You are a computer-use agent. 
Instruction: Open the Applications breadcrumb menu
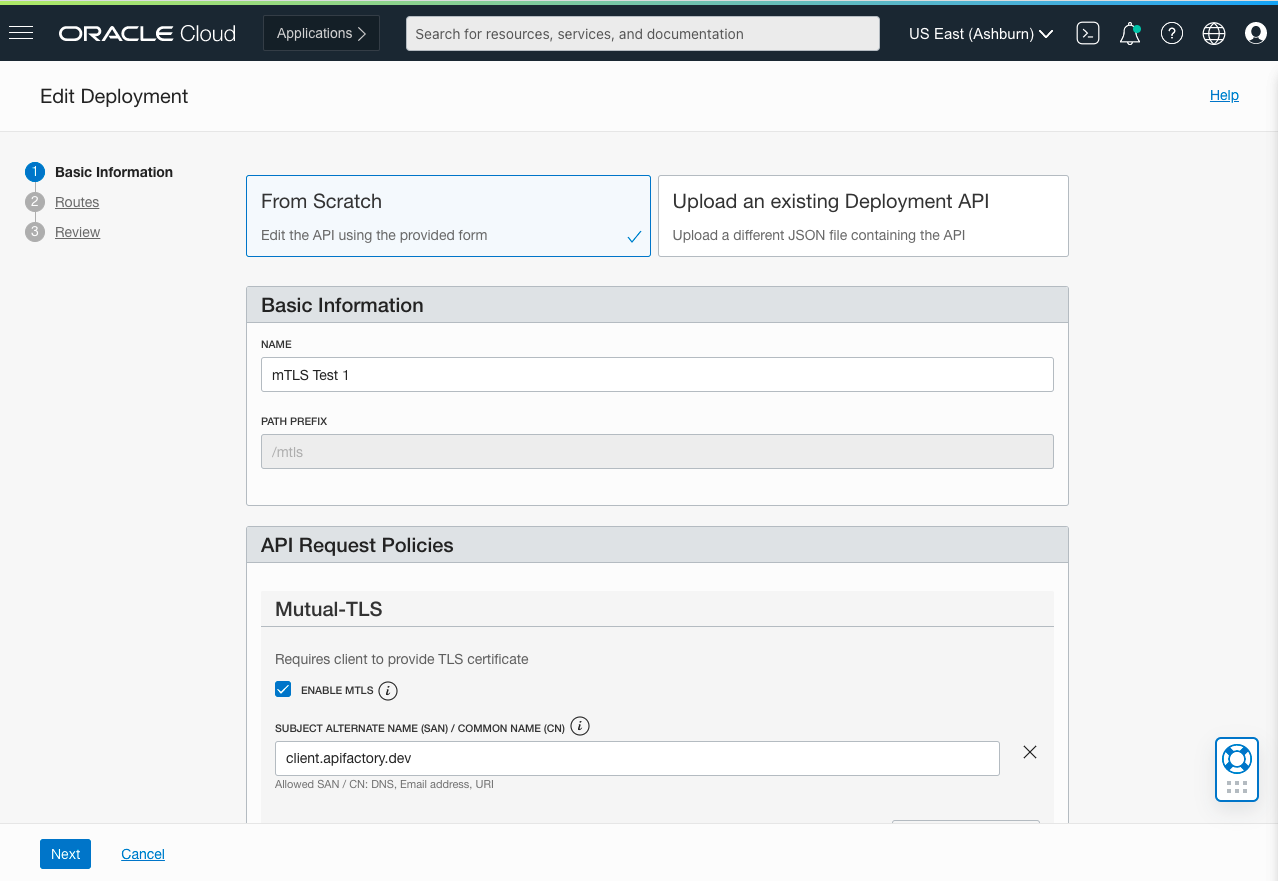coord(321,33)
